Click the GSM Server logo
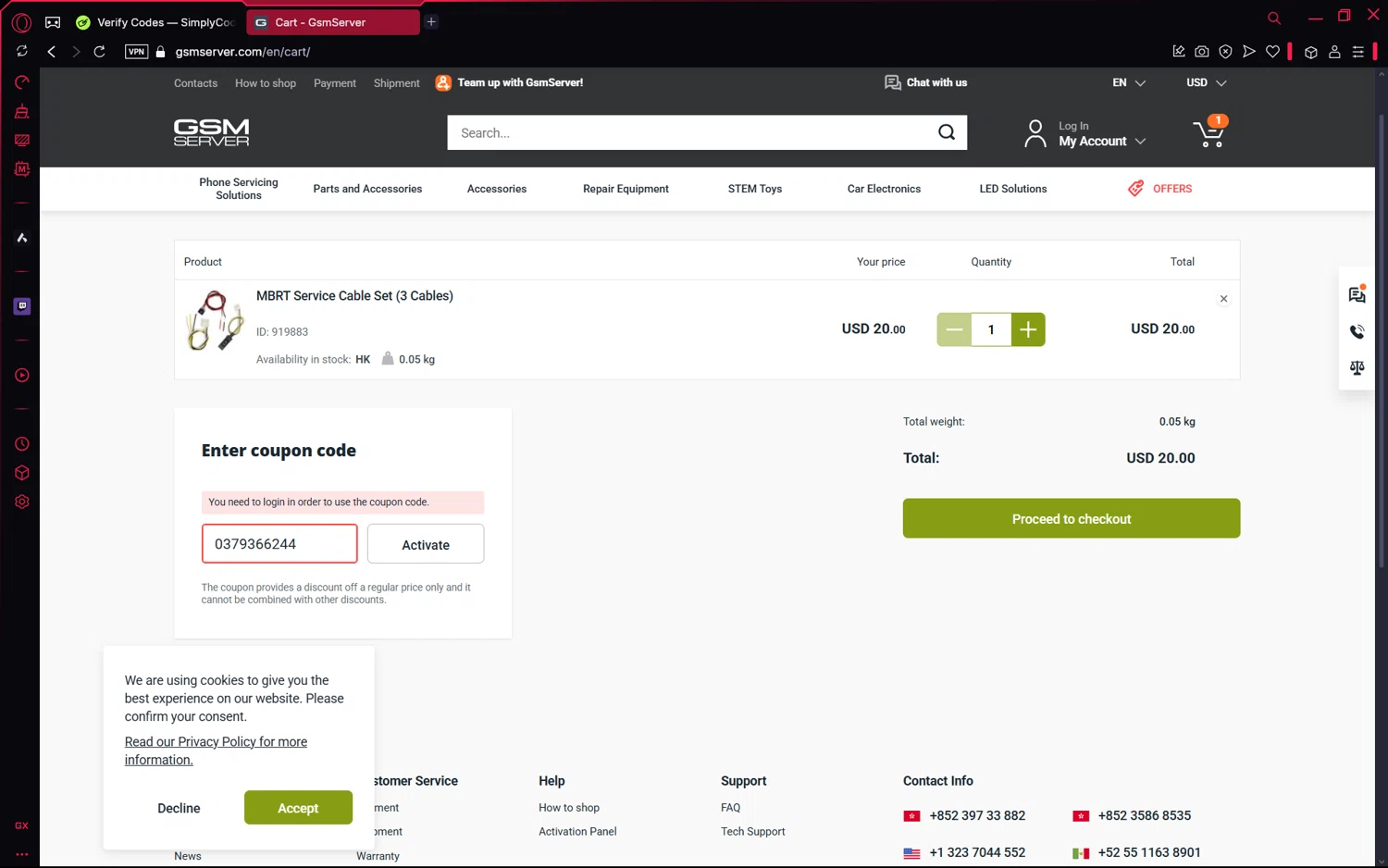Viewport: 1388px width, 868px height. 212,132
